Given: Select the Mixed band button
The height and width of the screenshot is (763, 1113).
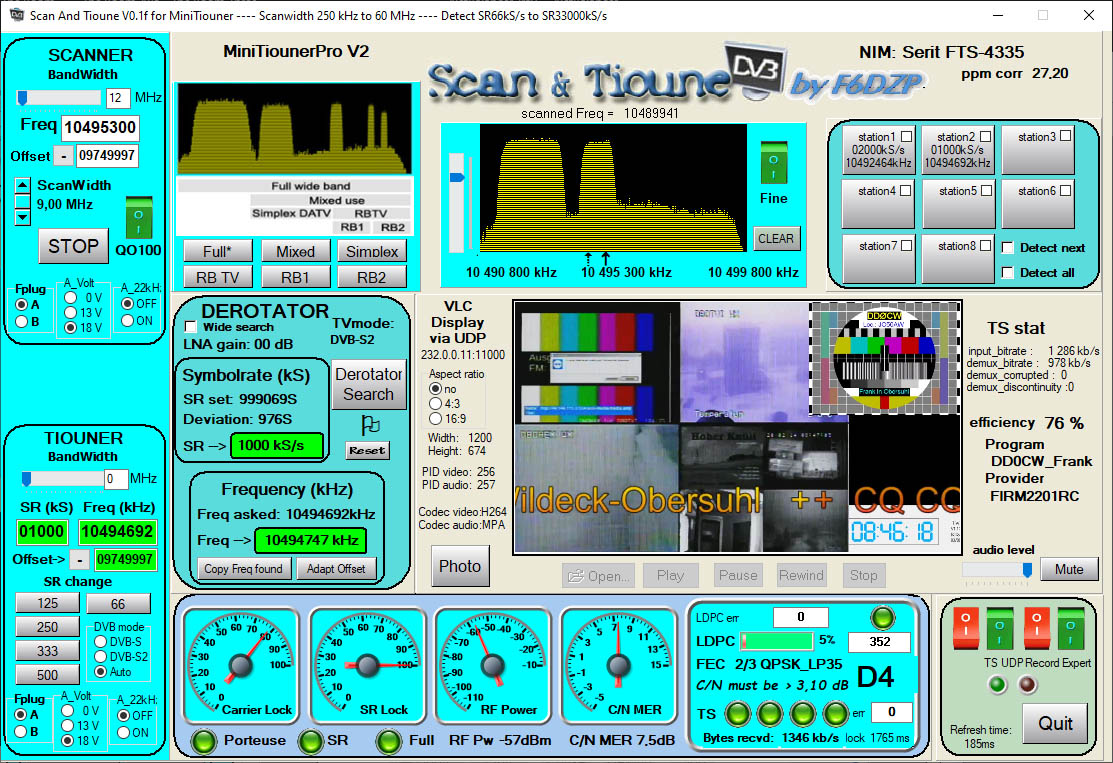Looking at the screenshot, I should [295, 251].
